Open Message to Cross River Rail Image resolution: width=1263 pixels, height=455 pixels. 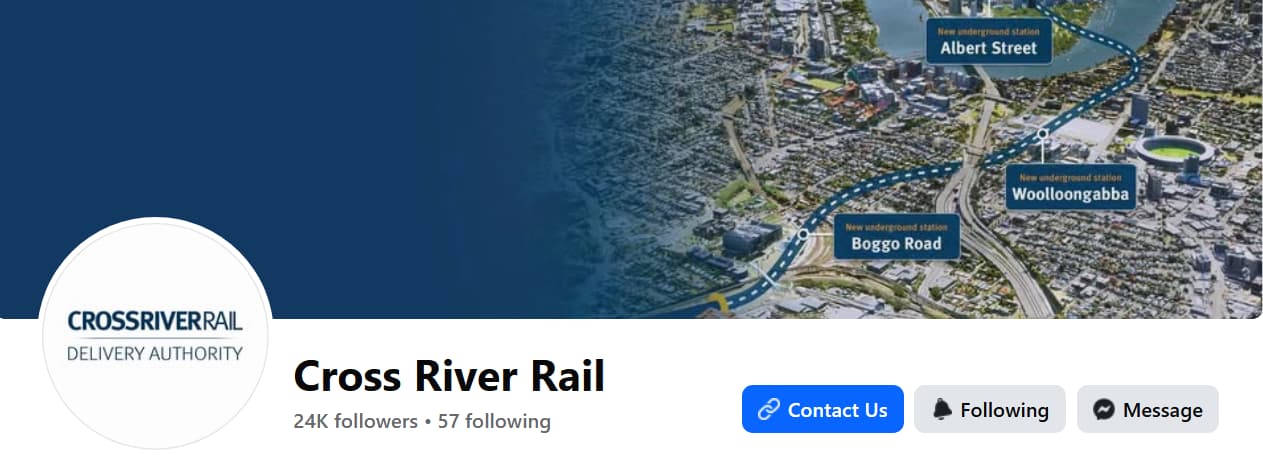[x=1148, y=409]
